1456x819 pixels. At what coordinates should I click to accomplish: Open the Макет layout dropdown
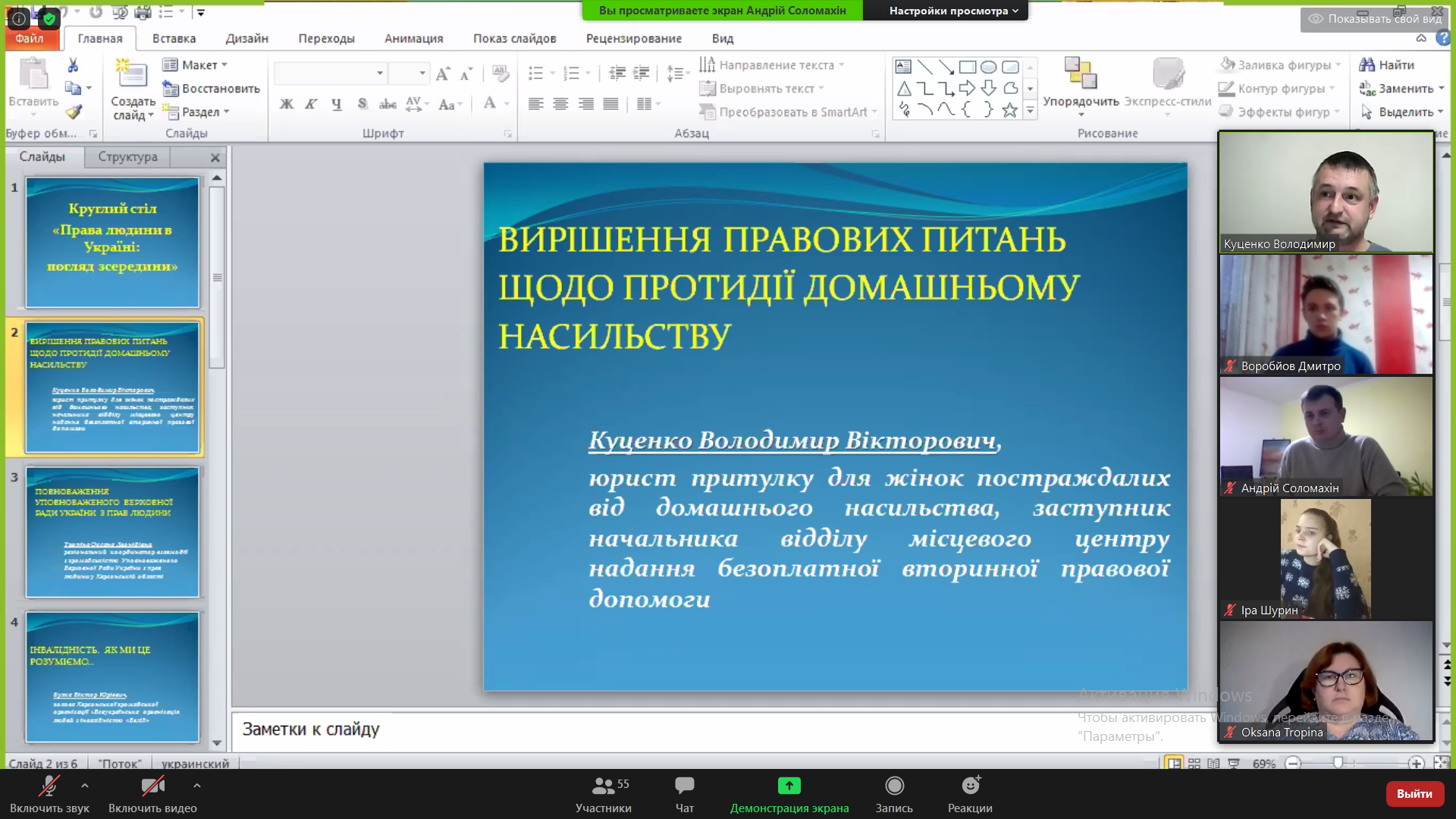[195, 65]
